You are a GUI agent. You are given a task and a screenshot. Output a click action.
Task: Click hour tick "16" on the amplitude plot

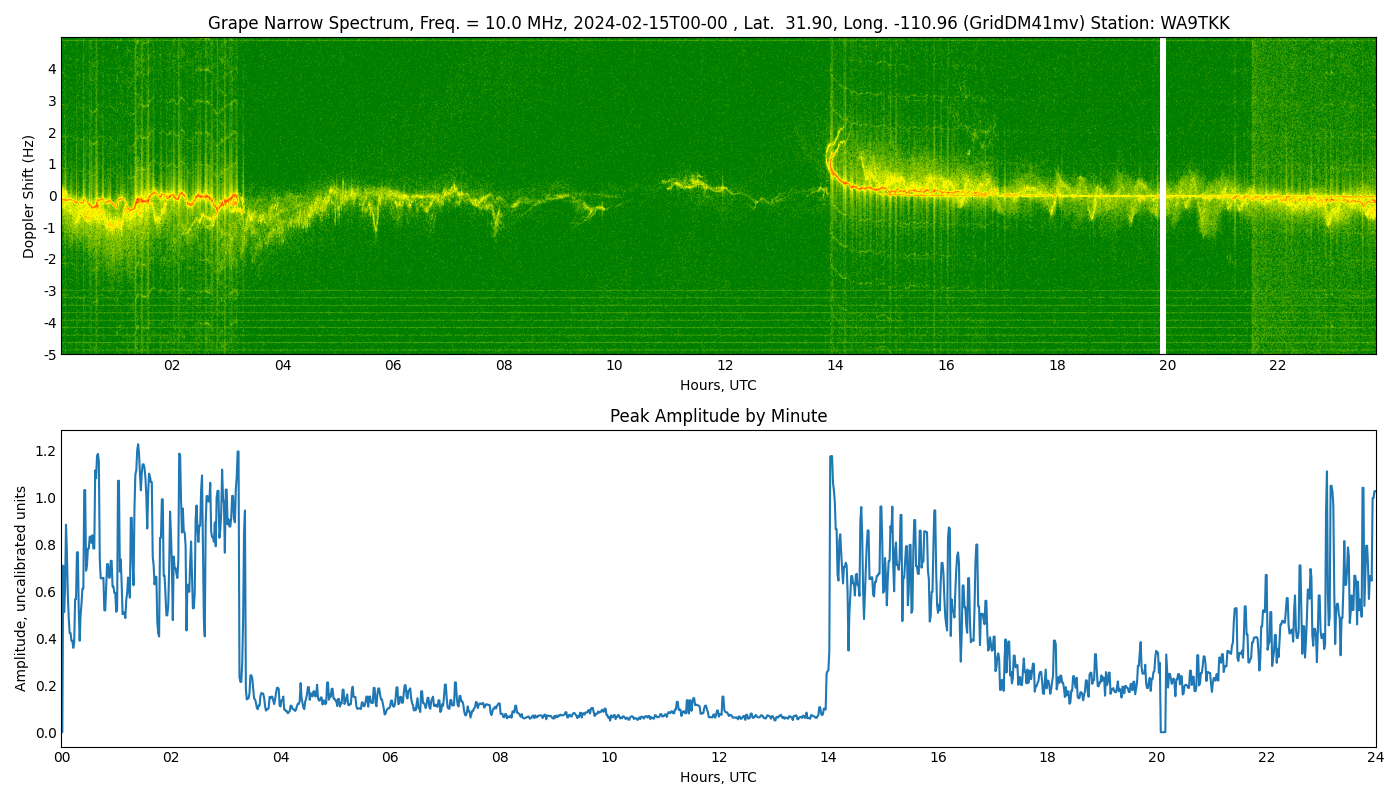(x=938, y=757)
